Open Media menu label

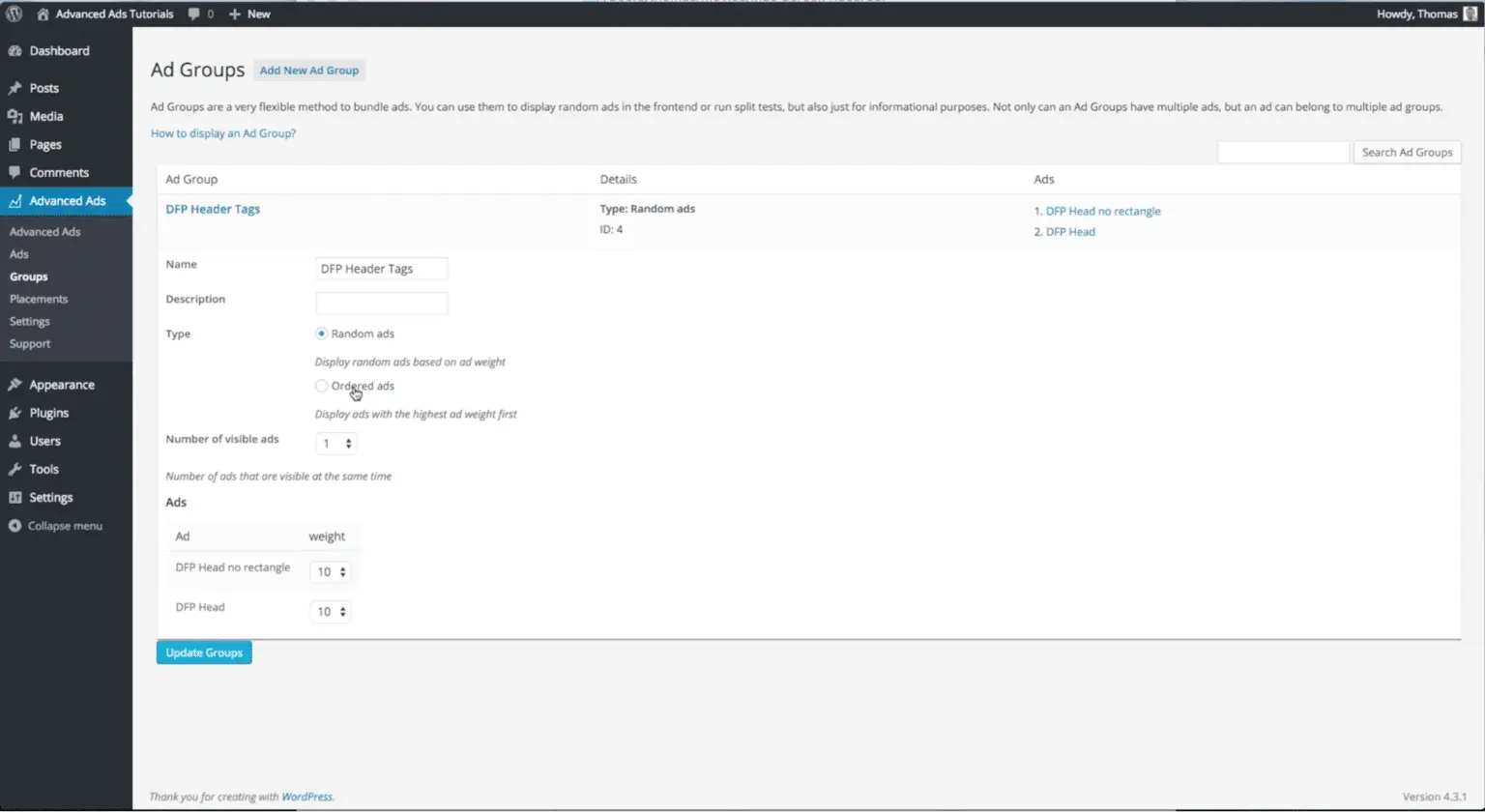point(45,116)
